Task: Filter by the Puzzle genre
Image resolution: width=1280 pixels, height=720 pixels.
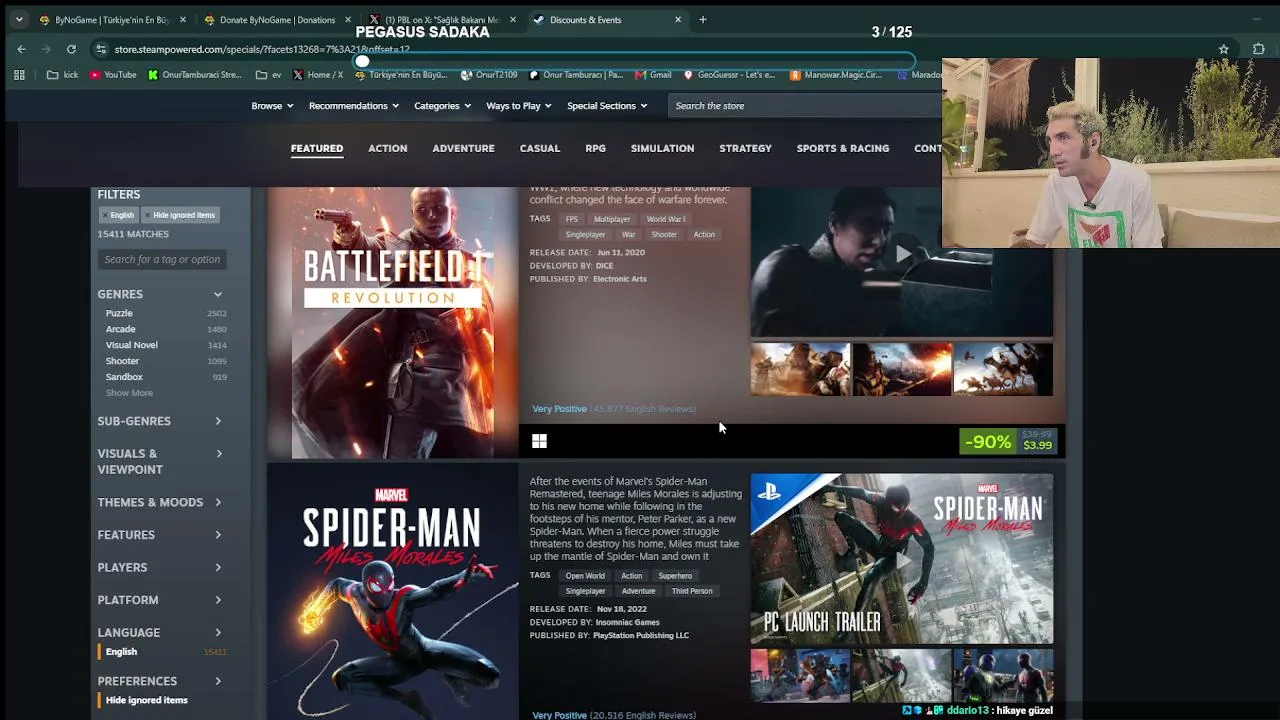Action: 119,313
